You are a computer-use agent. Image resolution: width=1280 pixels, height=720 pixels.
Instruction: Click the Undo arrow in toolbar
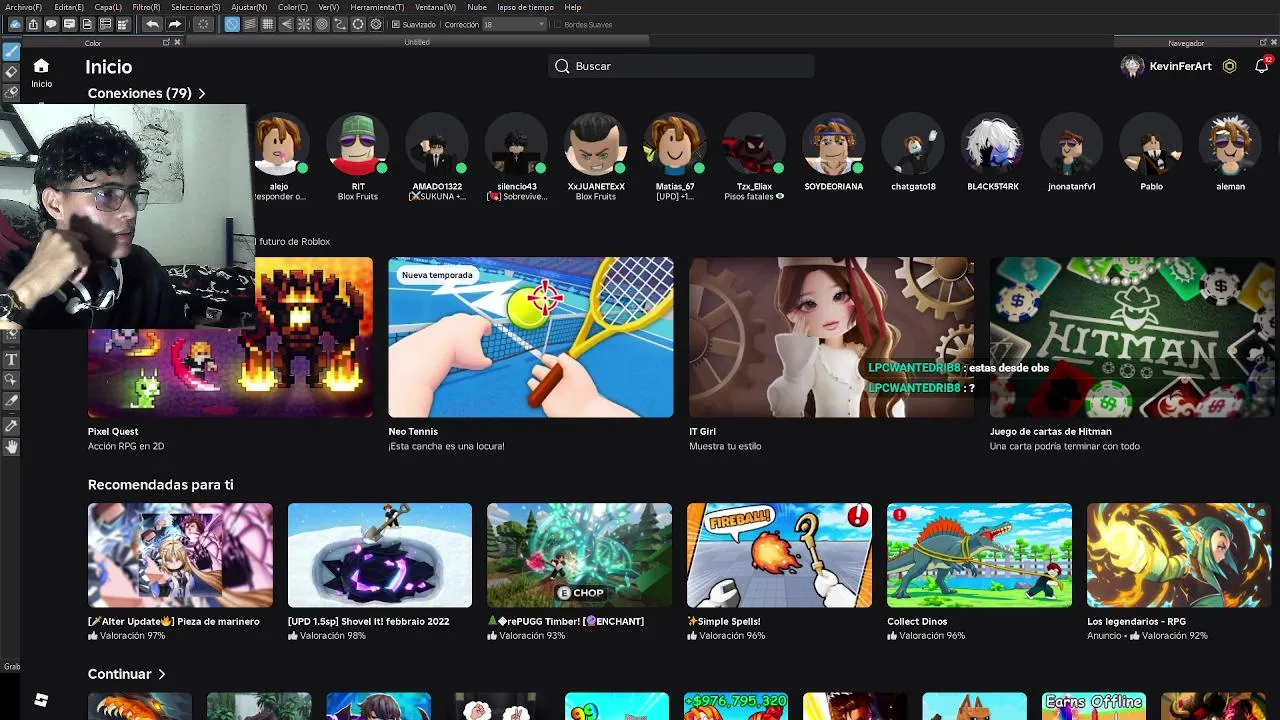(152, 24)
